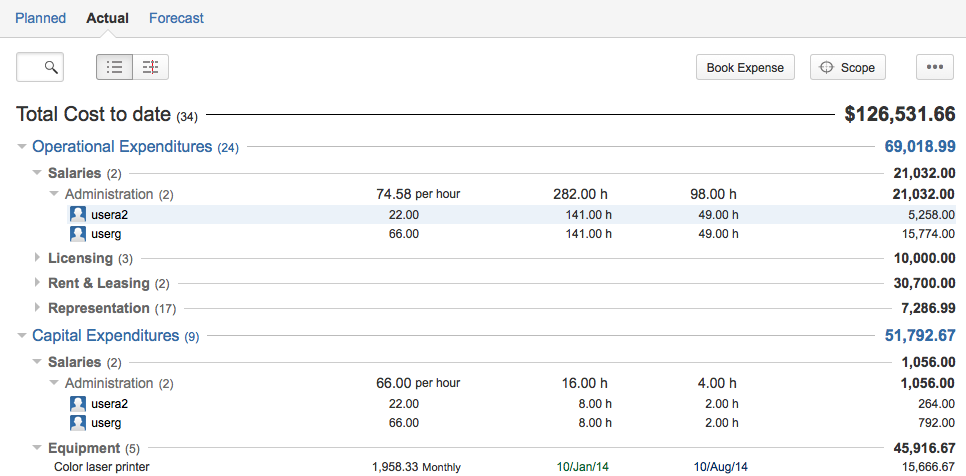Expand the Rent & Leasing category
Image resolution: width=966 pixels, height=476 pixels.
point(38,284)
